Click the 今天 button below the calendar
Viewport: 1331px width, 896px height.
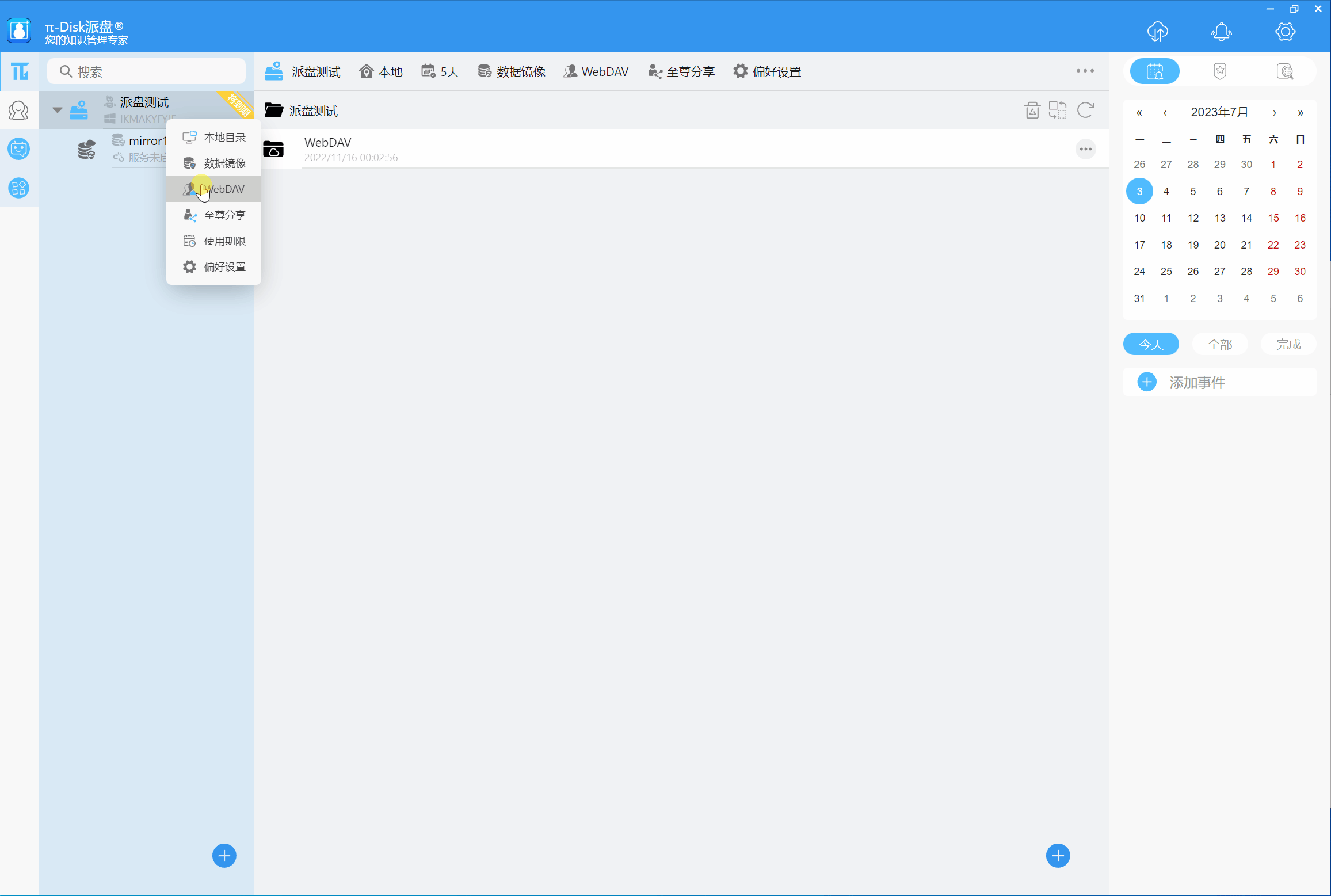coord(1150,344)
